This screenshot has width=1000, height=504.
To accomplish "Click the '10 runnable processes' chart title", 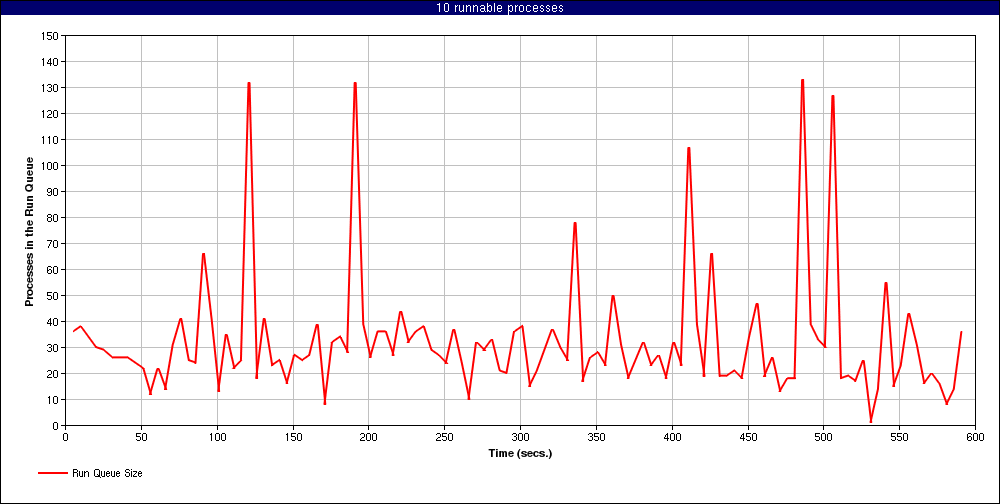I will (x=499, y=8).
